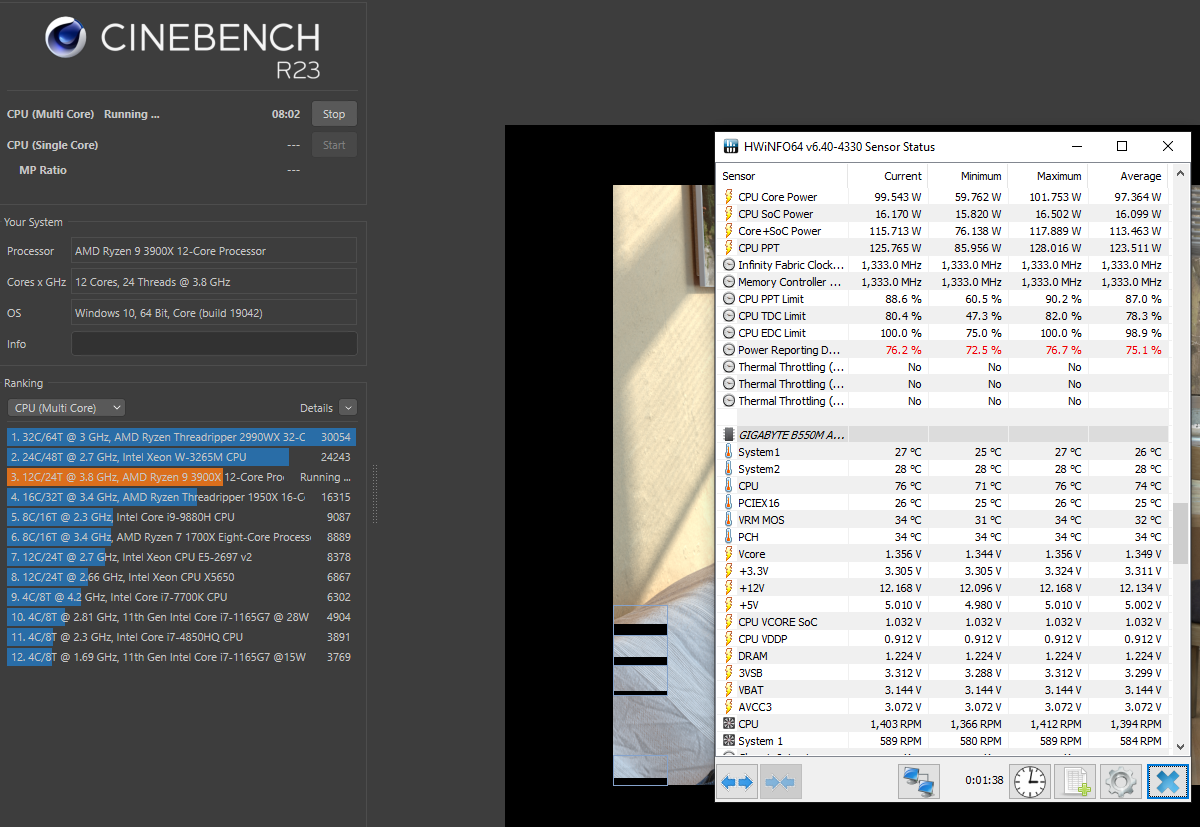
Task: Click the Processor field showing Ryzen 9 3900X
Action: [214, 251]
